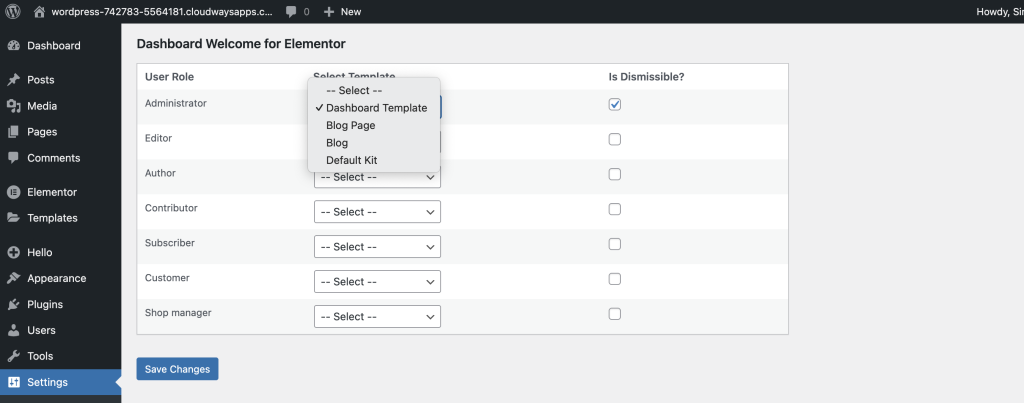1024x403 pixels.
Task: Open Elementor from the sidebar icon
Action: (13, 192)
